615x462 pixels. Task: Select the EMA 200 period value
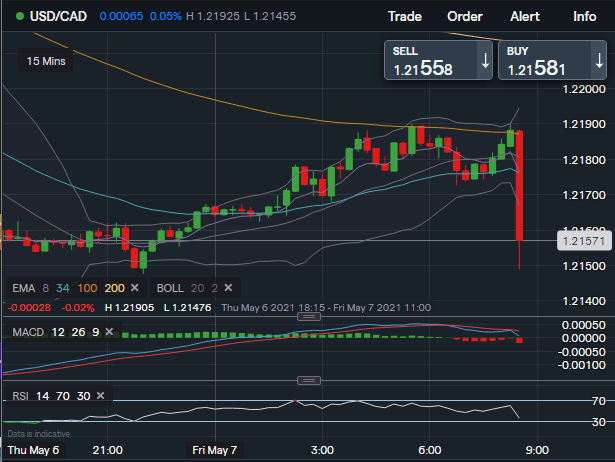[x=115, y=288]
